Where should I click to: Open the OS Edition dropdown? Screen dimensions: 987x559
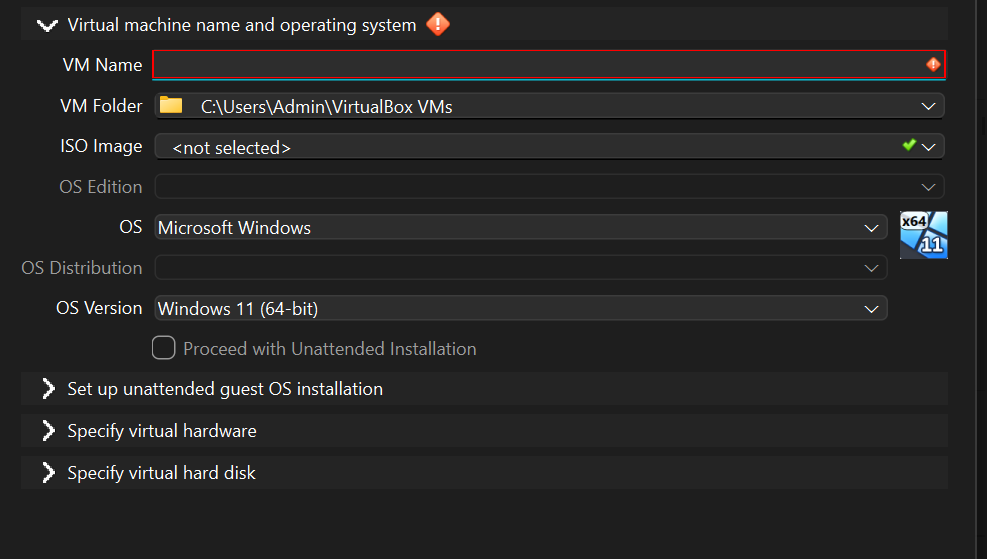coord(550,187)
